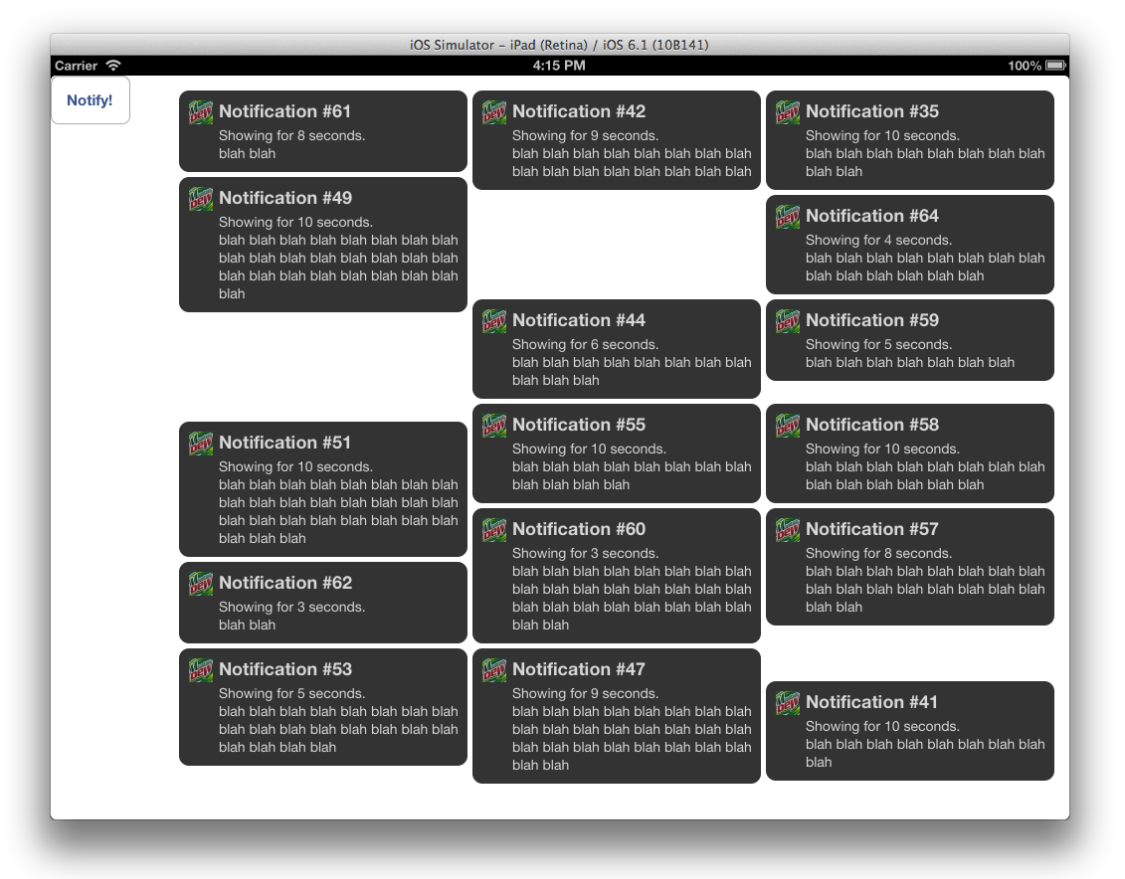The height and width of the screenshot is (879, 1125).
Task: Tap the Notify! button
Action: tap(90, 100)
